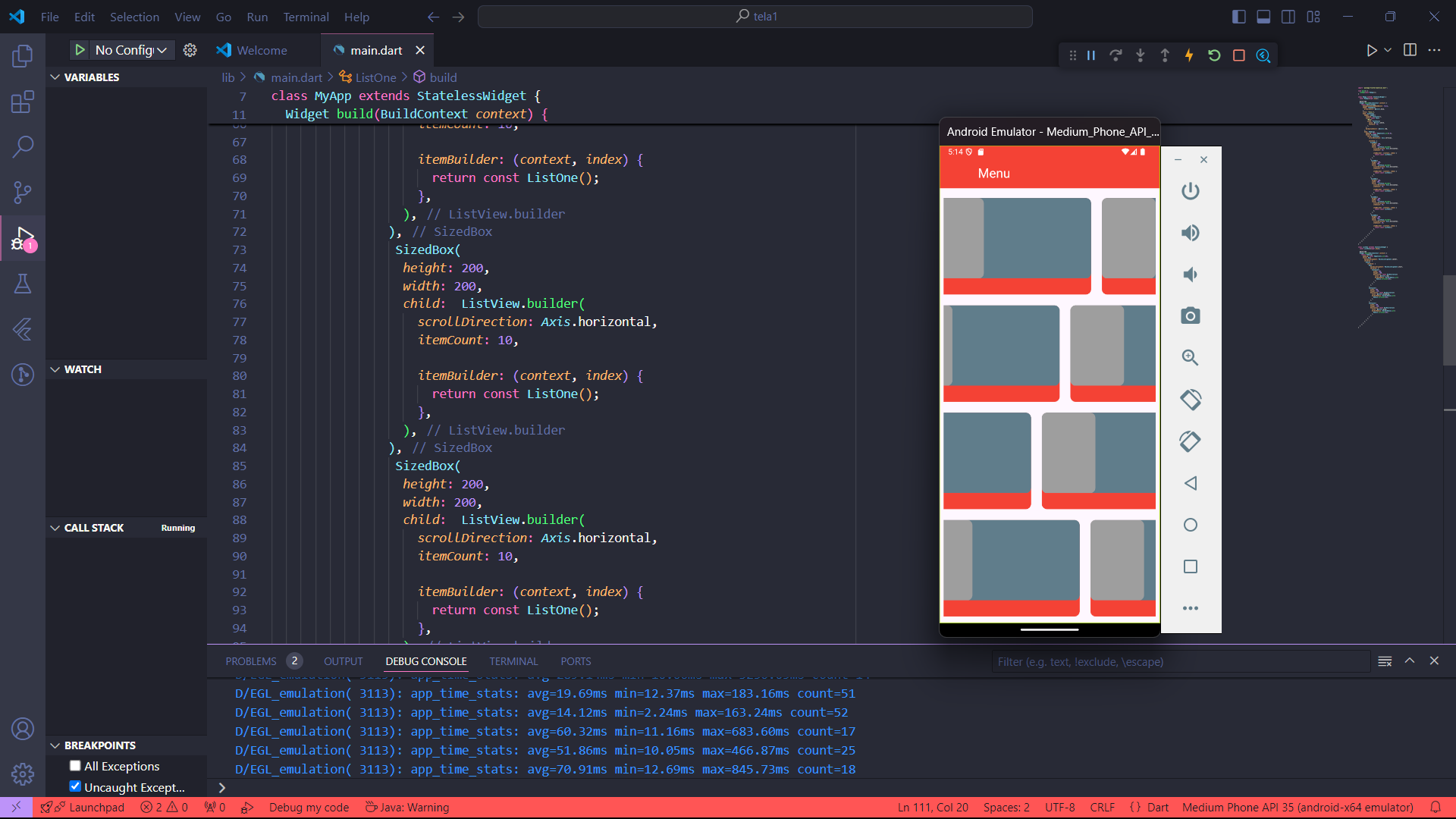Restart the debug session
Screen dimensions: 1456x819
pos(1214,55)
